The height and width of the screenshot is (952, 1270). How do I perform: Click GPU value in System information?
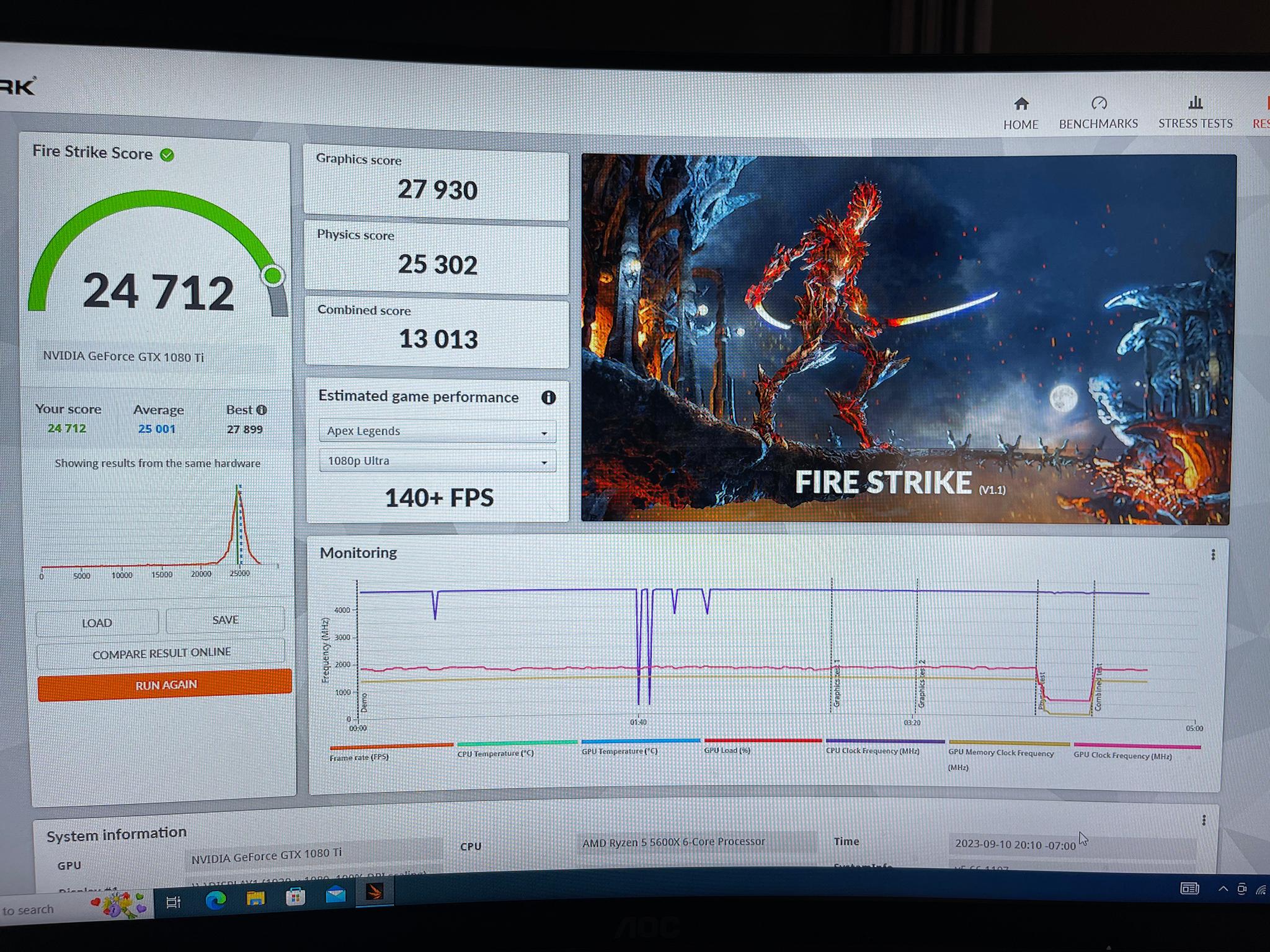pos(313,855)
